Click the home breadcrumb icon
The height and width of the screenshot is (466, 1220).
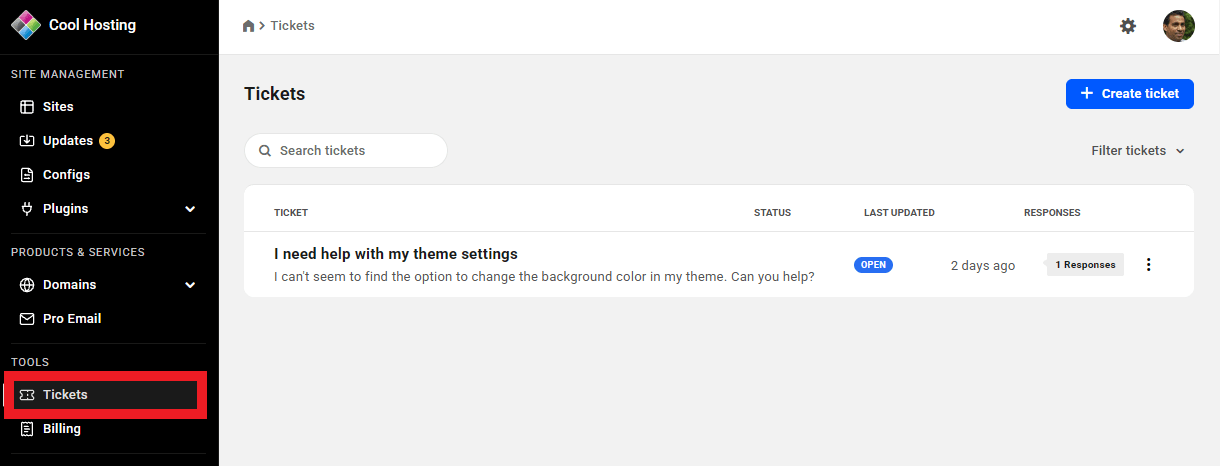pos(249,26)
